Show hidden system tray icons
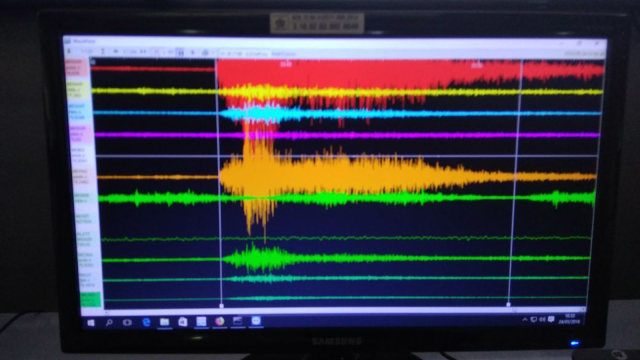The image size is (640, 360). 524,320
